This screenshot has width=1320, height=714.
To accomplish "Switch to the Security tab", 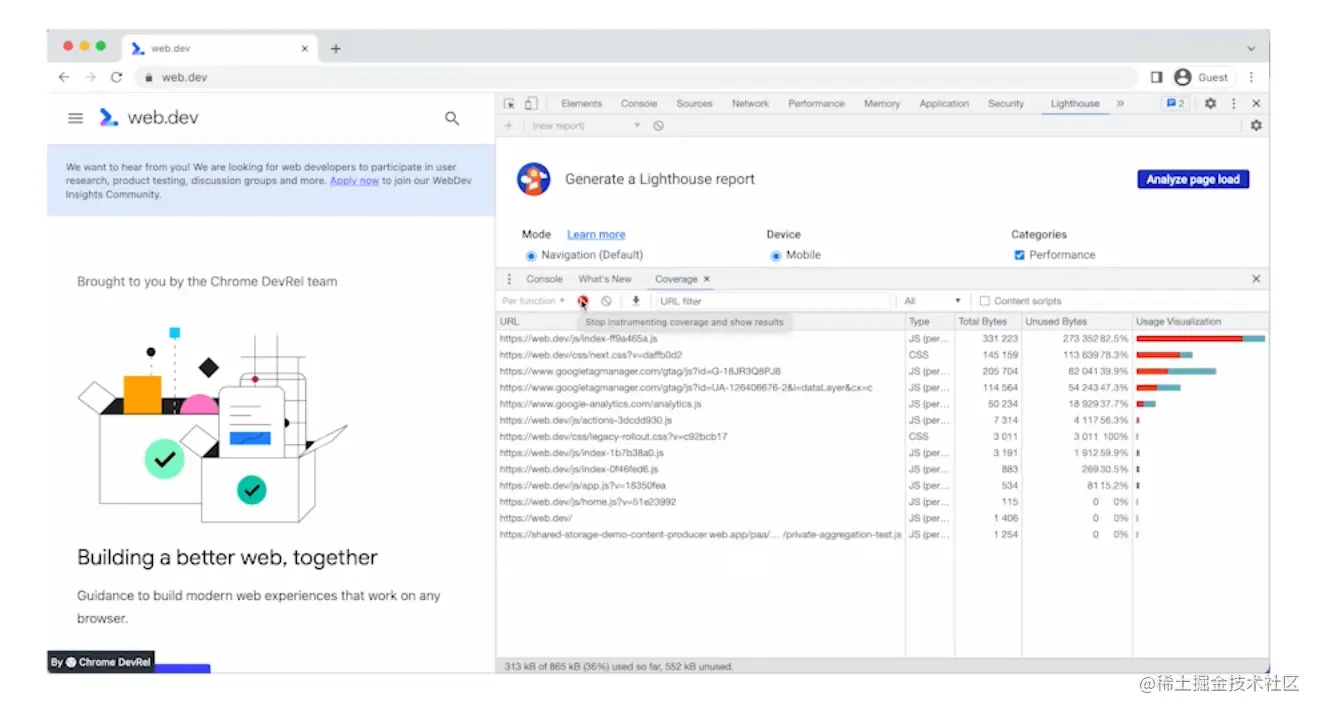I will [x=1006, y=103].
